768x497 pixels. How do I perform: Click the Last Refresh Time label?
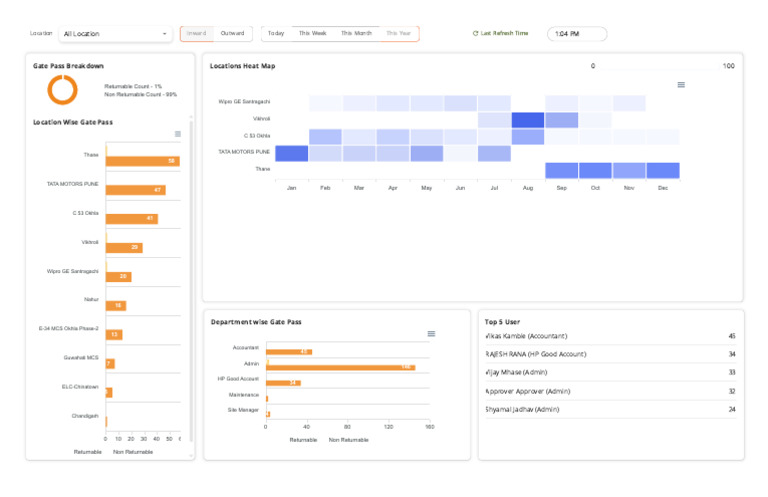click(504, 33)
